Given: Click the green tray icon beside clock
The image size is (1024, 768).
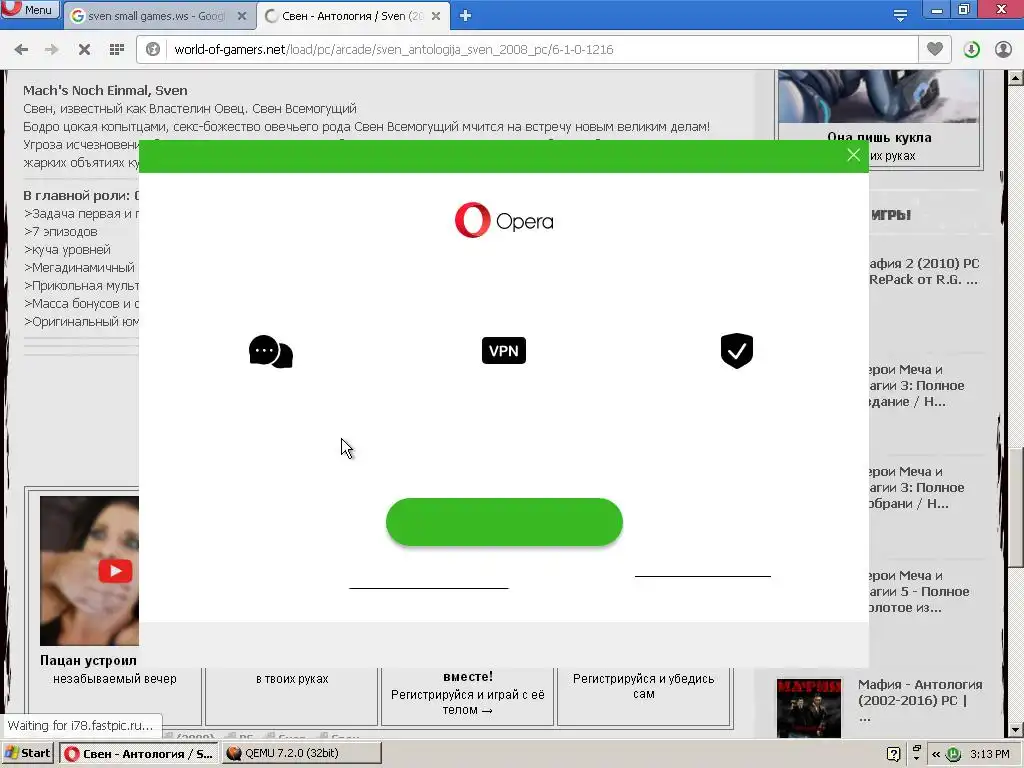Looking at the screenshot, I should point(953,754).
